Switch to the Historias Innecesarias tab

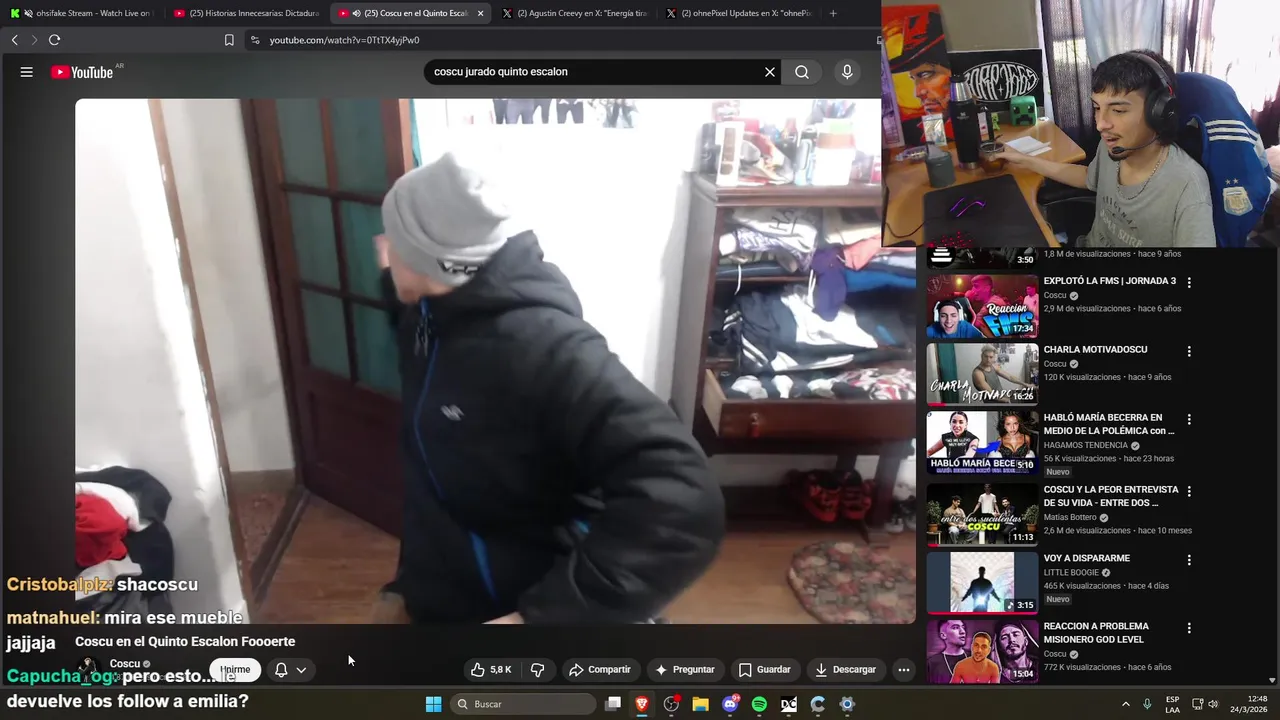(246, 13)
